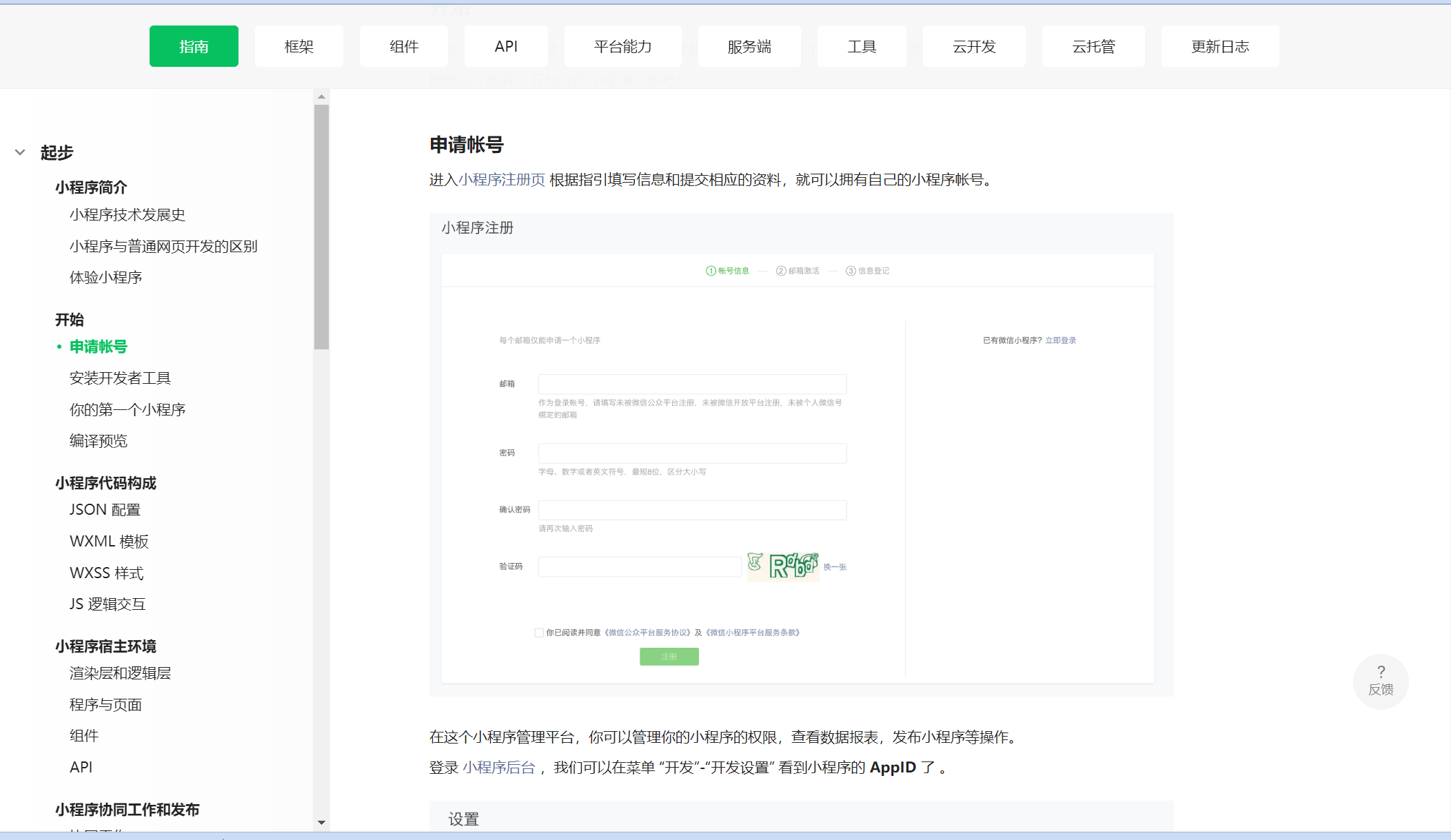Click the green 注册 button in image
This screenshot has width=1451, height=840.
click(669, 657)
